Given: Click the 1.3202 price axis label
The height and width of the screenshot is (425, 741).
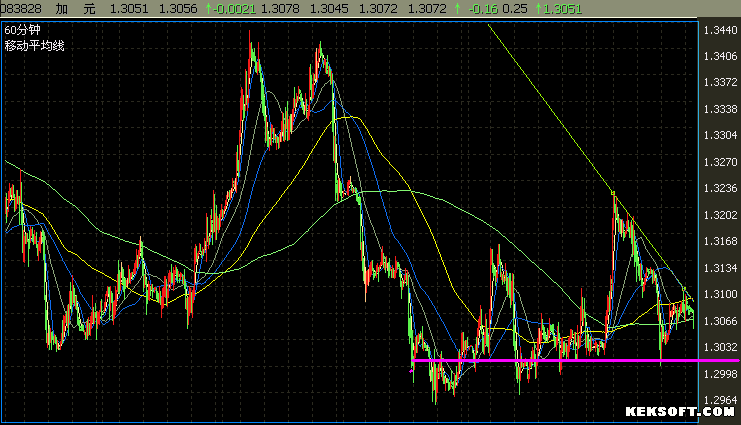Looking at the screenshot, I should pyautogui.click(x=720, y=215).
